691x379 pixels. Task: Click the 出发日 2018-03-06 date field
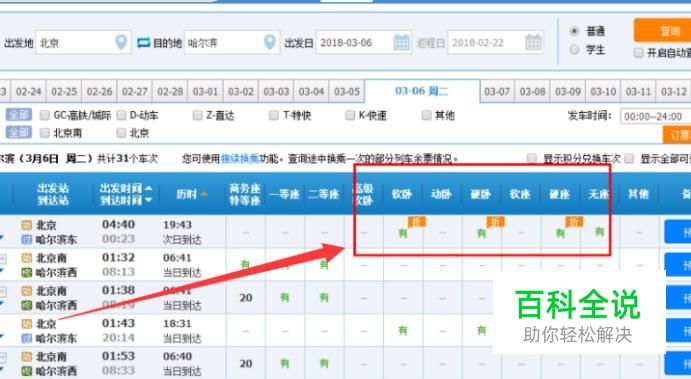364,43
